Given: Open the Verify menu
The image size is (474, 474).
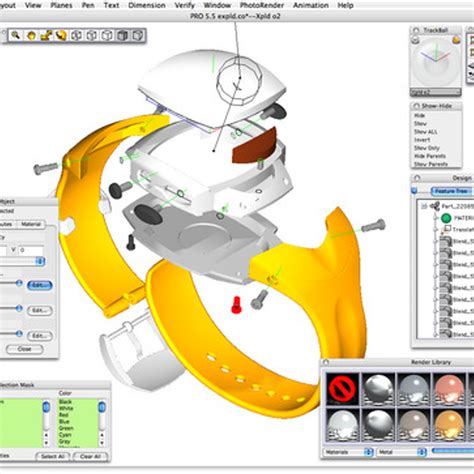Looking at the screenshot, I should point(185,5).
